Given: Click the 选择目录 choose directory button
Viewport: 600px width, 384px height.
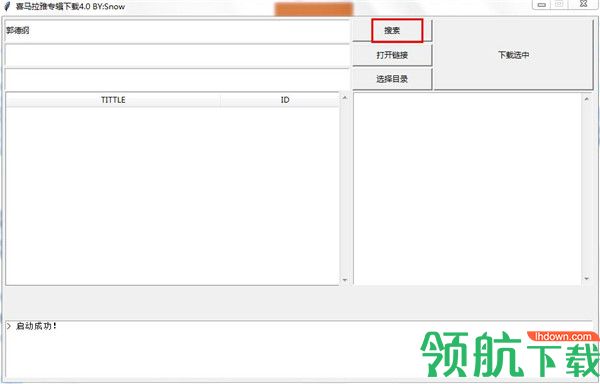Looking at the screenshot, I should coord(392,79).
